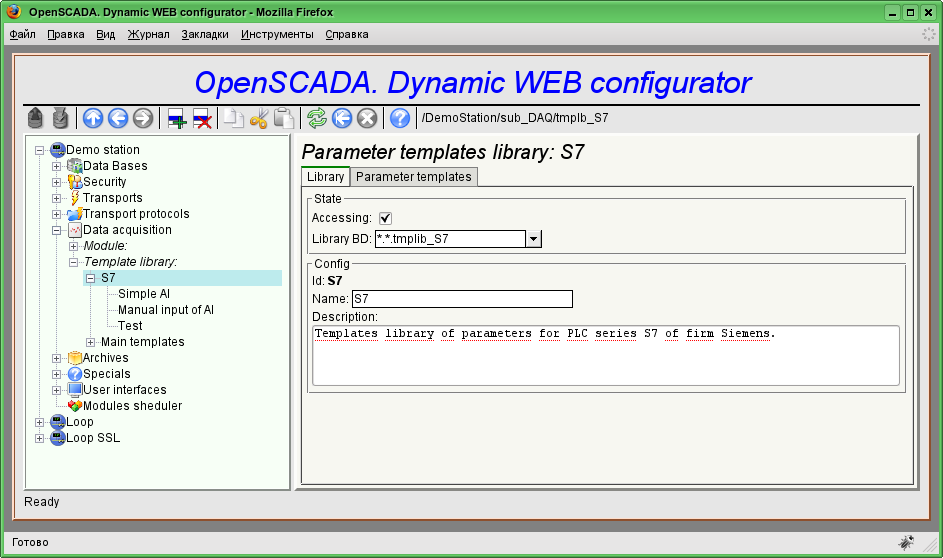This screenshot has height=558, width=943.
Task: Open the Archives tree entry
Action: coord(105,358)
